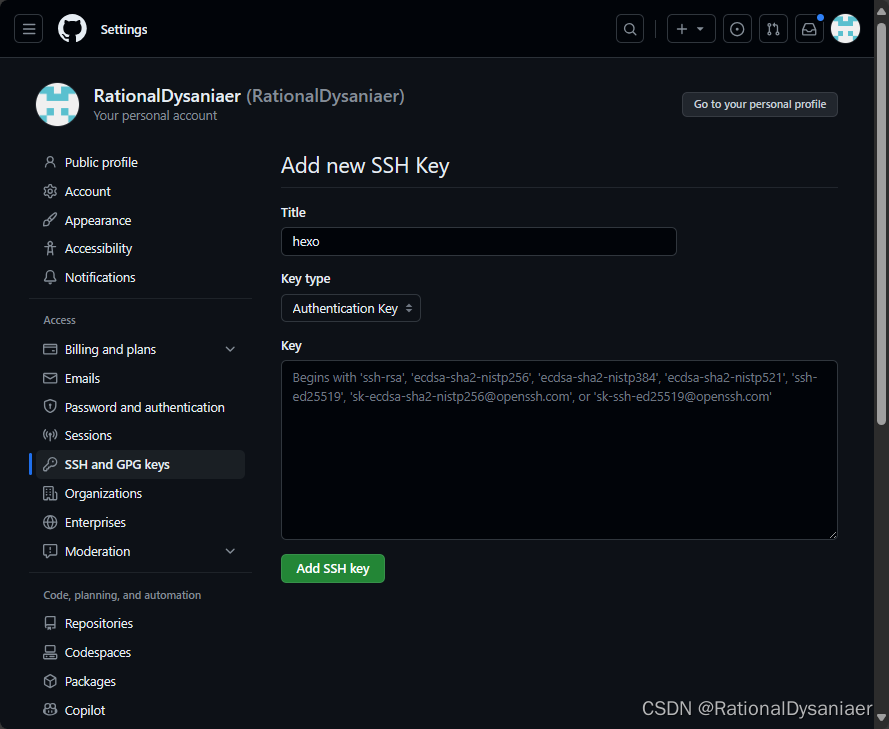Click the RationalDysaniaer profile avatar image

pyautogui.click(x=57, y=105)
